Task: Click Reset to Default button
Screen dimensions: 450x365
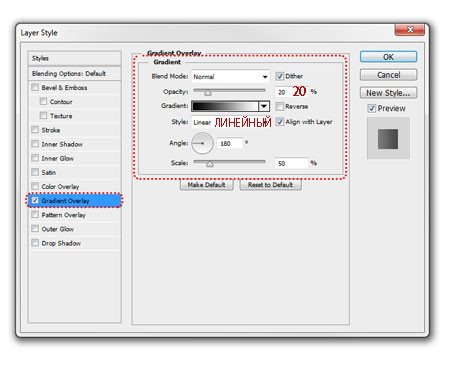Action: [270, 185]
